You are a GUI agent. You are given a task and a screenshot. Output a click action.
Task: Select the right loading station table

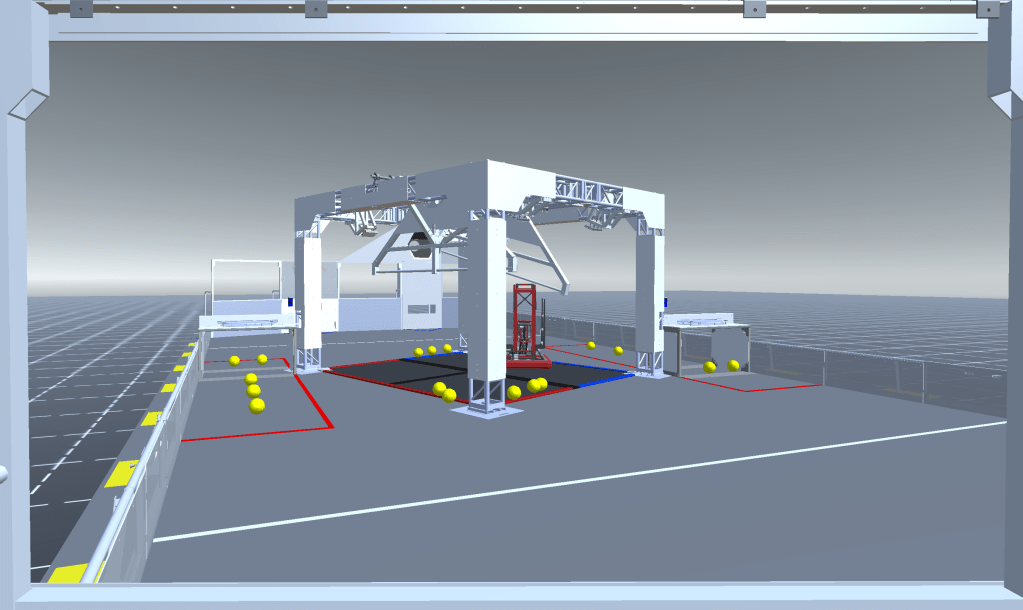point(707,324)
